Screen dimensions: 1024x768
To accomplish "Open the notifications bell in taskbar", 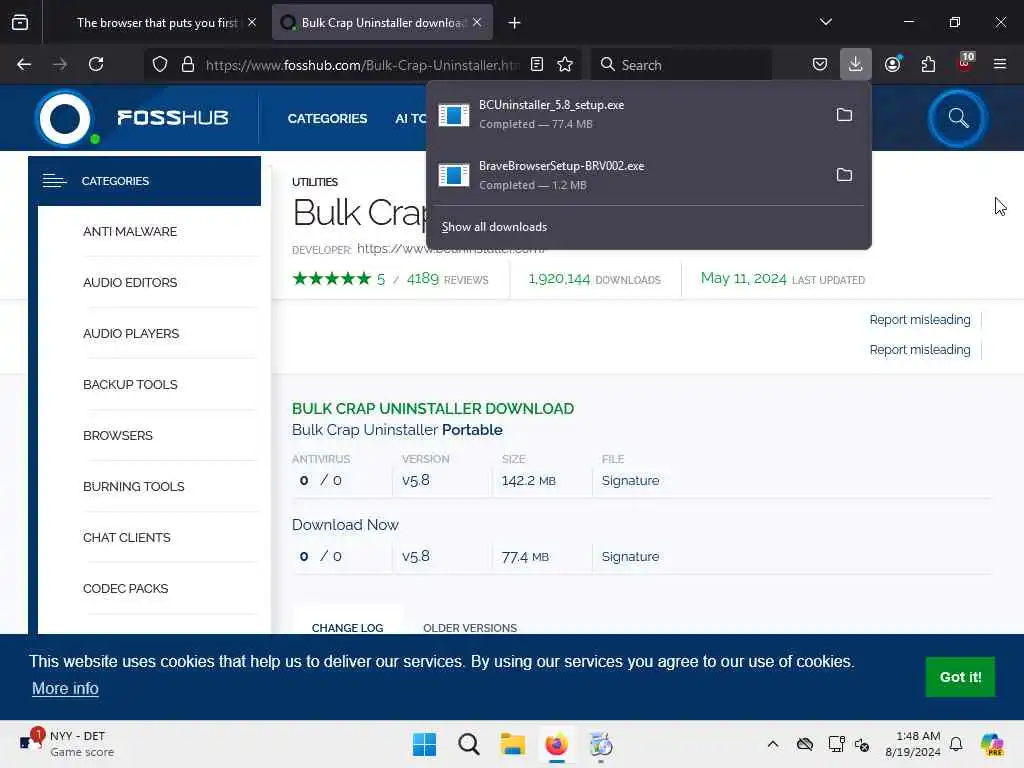I will (956, 744).
